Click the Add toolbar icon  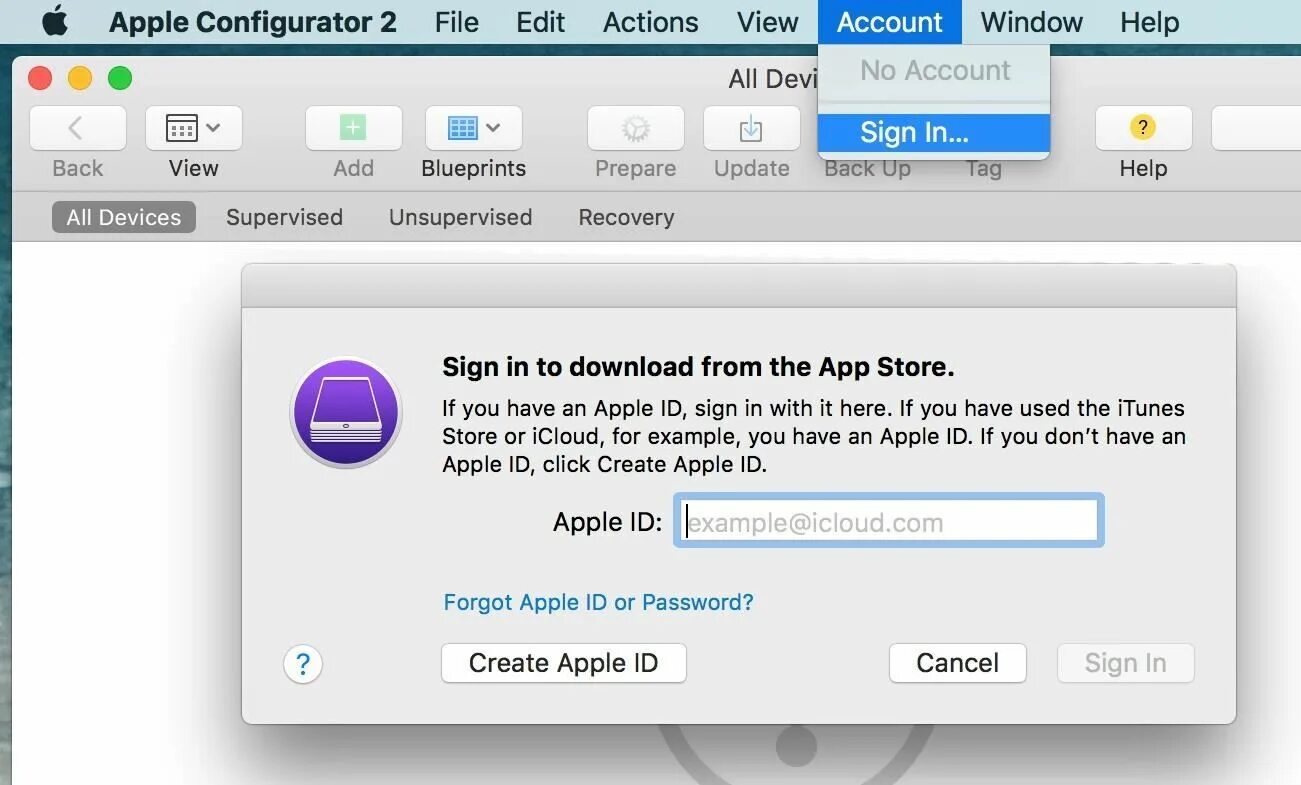pos(353,128)
